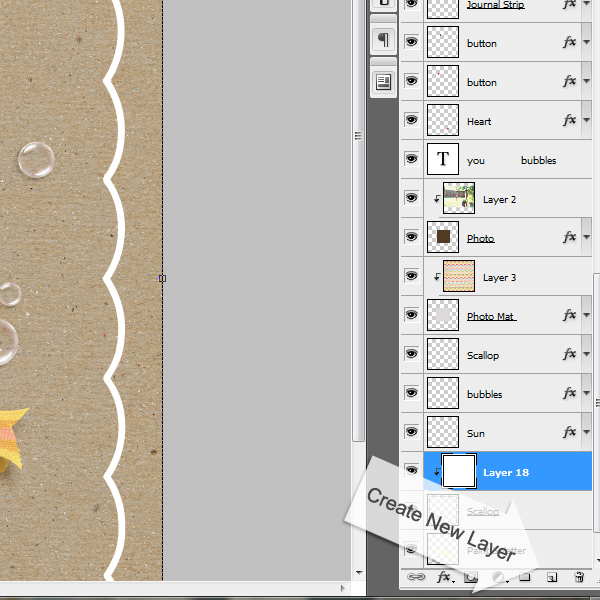Expand effects arrow on Sun layer
The height and width of the screenshot is (600, 600).
click(587, 432)
